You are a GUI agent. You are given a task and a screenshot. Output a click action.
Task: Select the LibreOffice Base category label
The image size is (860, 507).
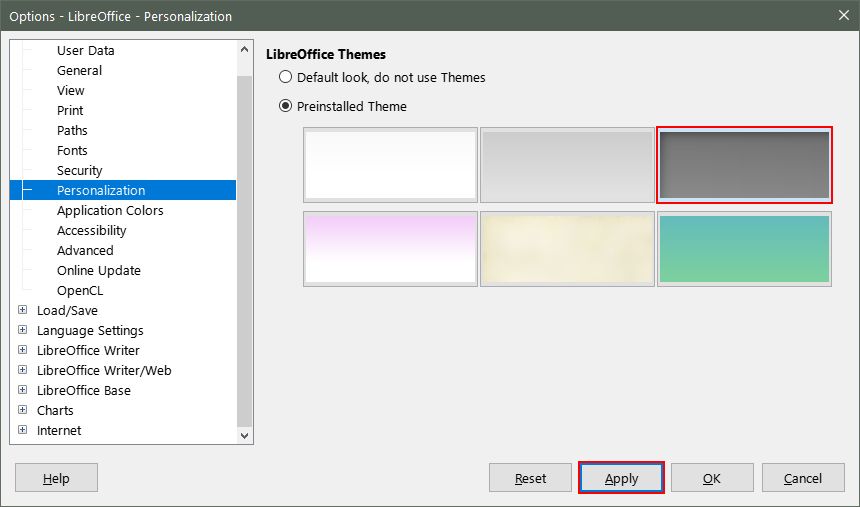(83, 391)
